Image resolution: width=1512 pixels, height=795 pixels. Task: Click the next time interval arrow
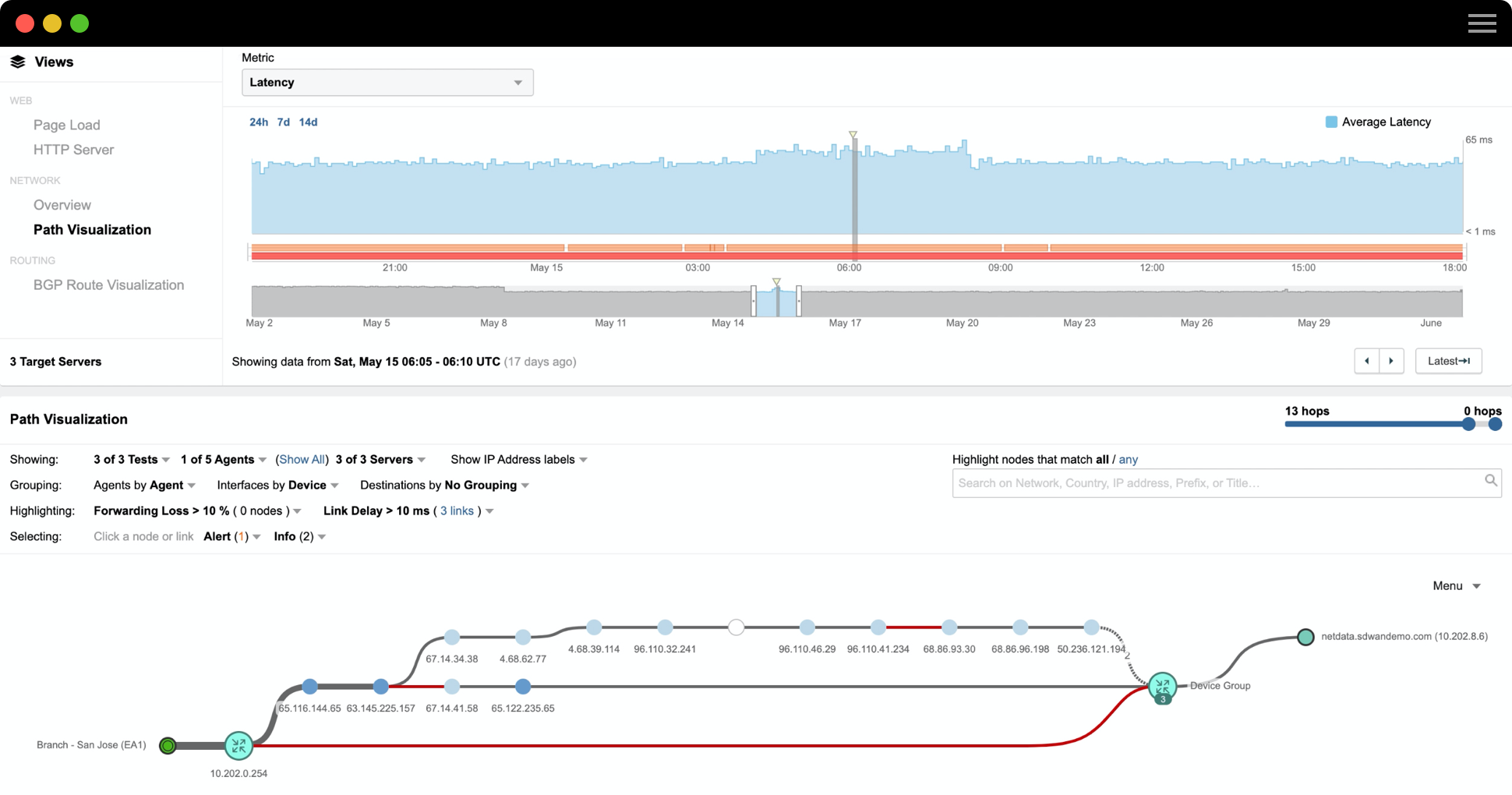[x=1391, y=361]
